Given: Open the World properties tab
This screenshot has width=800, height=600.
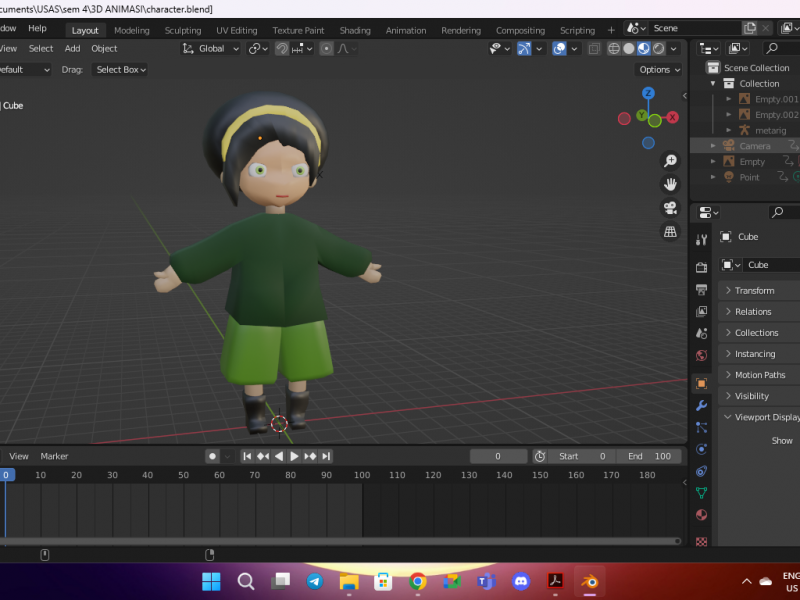Looking at the screenshot, I should click(701, 355).
